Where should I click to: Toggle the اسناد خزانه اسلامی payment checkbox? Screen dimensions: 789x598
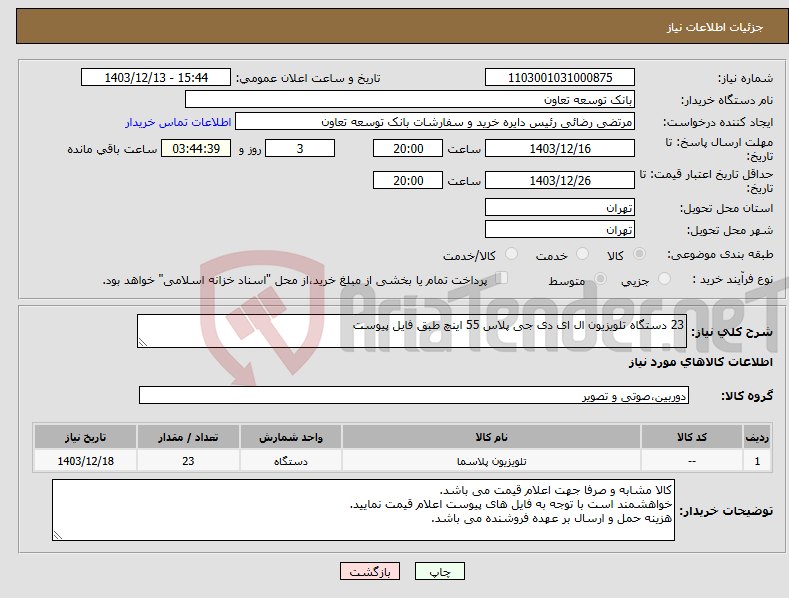(x=502, y=278)
